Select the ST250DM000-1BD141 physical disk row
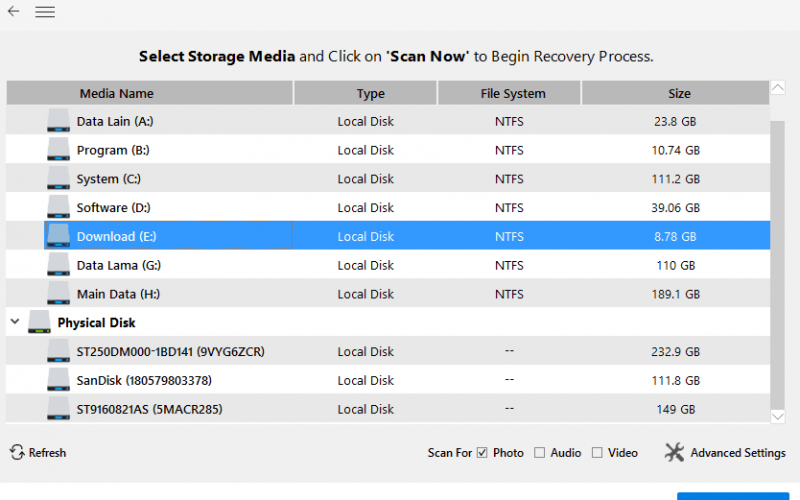Viewport: 800px width, 500px height. (x=388, y=352)
